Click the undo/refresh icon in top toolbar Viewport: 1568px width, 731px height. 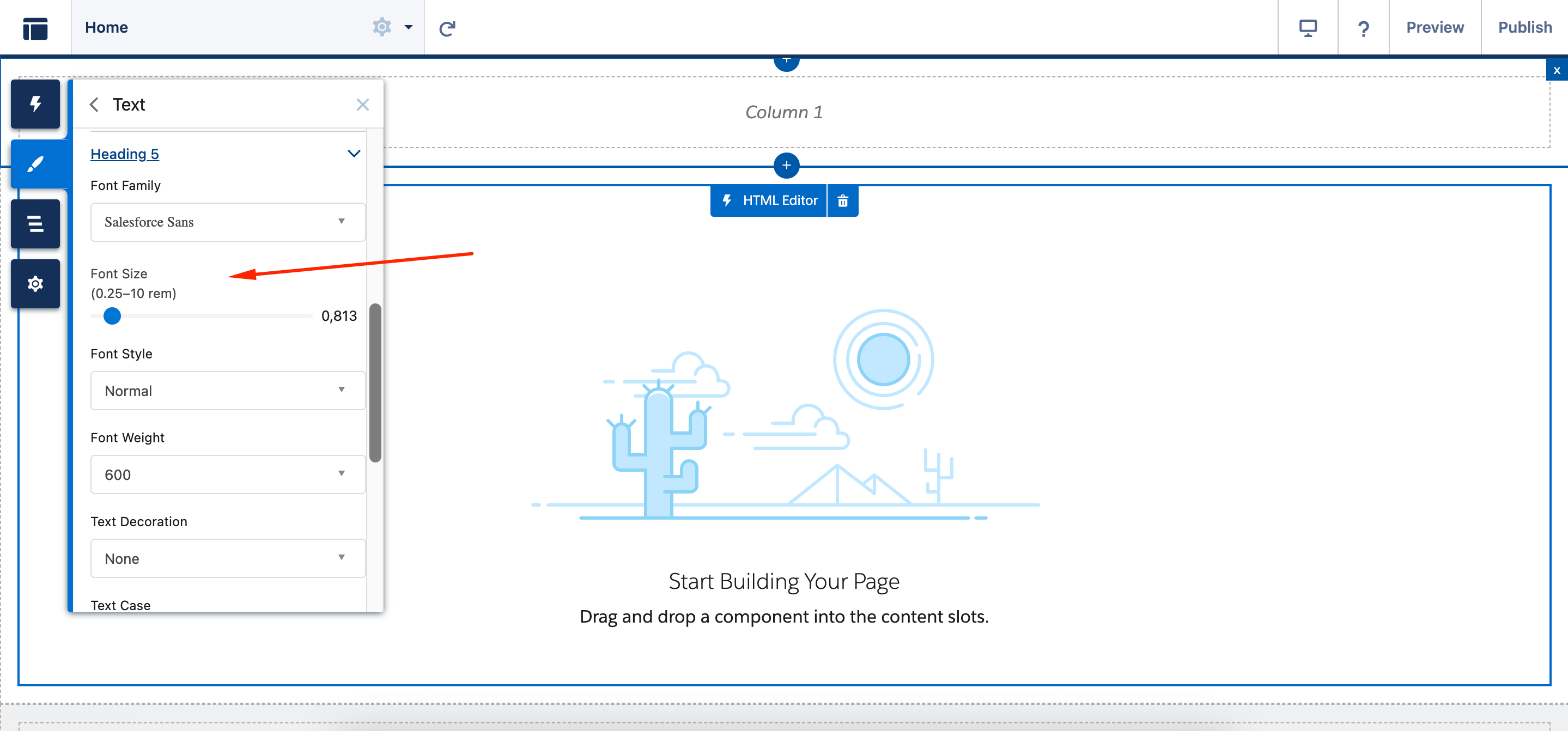click(447, 27)
